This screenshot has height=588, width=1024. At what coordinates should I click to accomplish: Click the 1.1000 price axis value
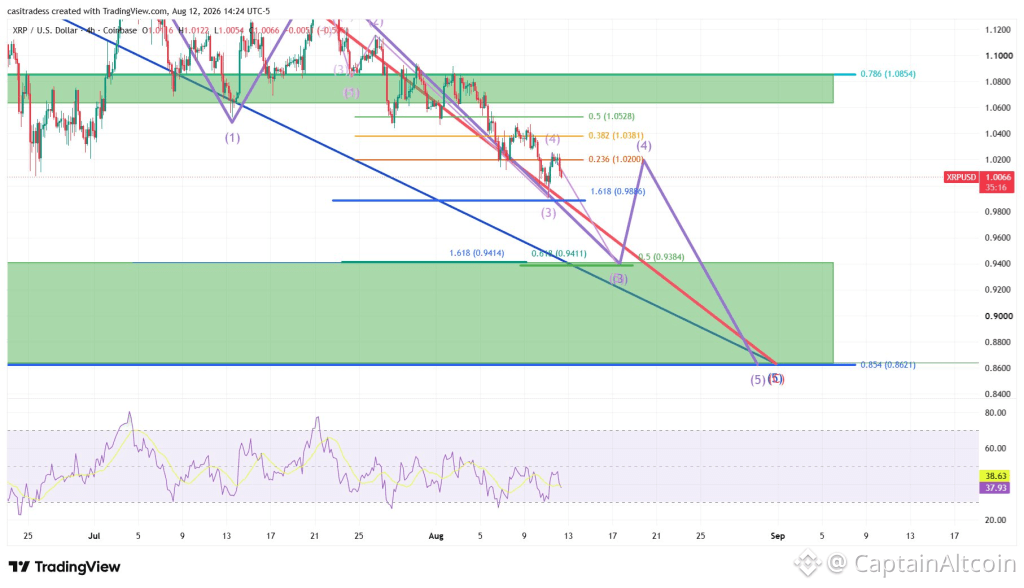tap(999, 56)
